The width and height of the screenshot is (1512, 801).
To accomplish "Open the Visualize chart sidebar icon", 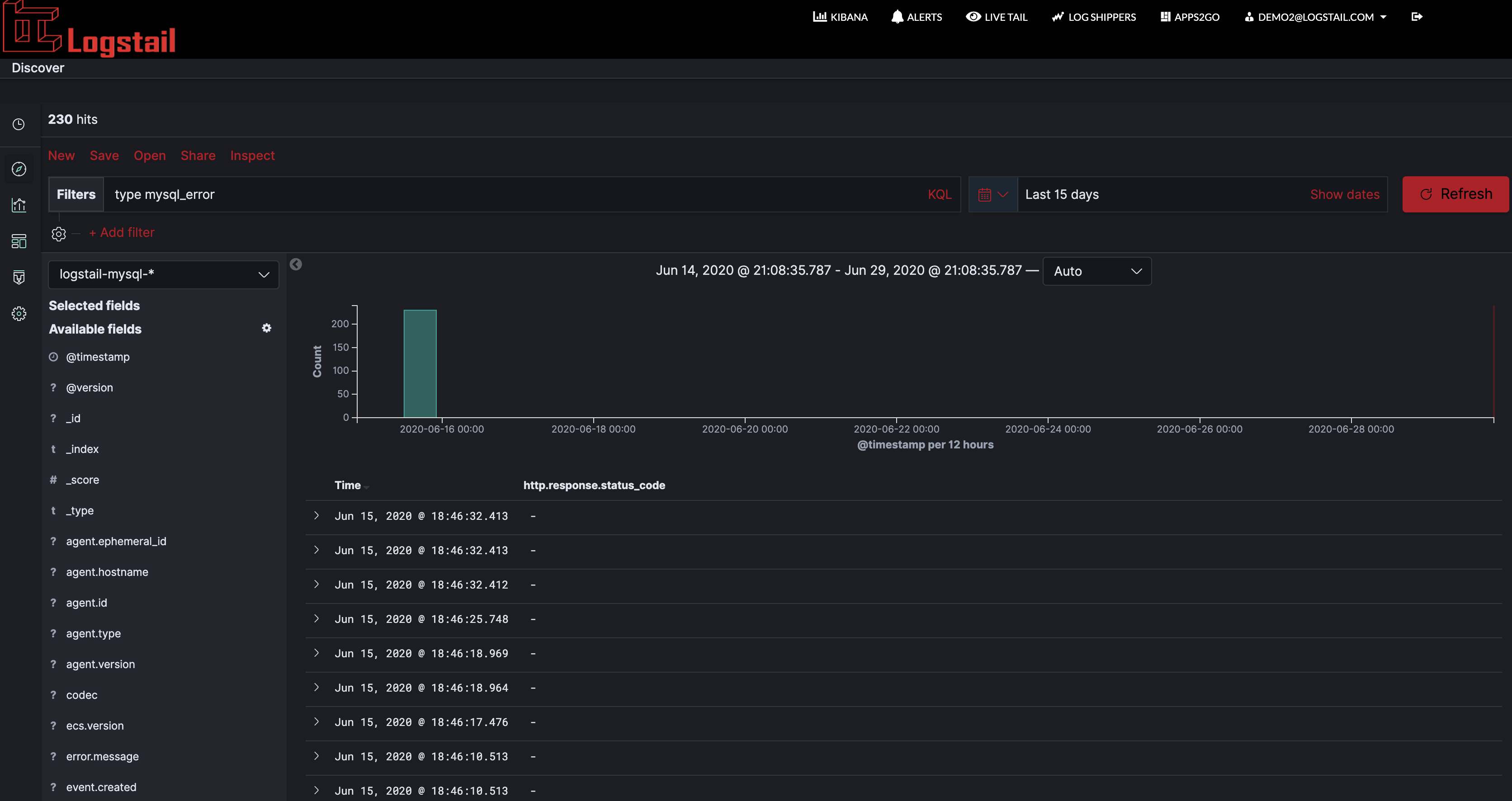I will [x=19, y=205].
